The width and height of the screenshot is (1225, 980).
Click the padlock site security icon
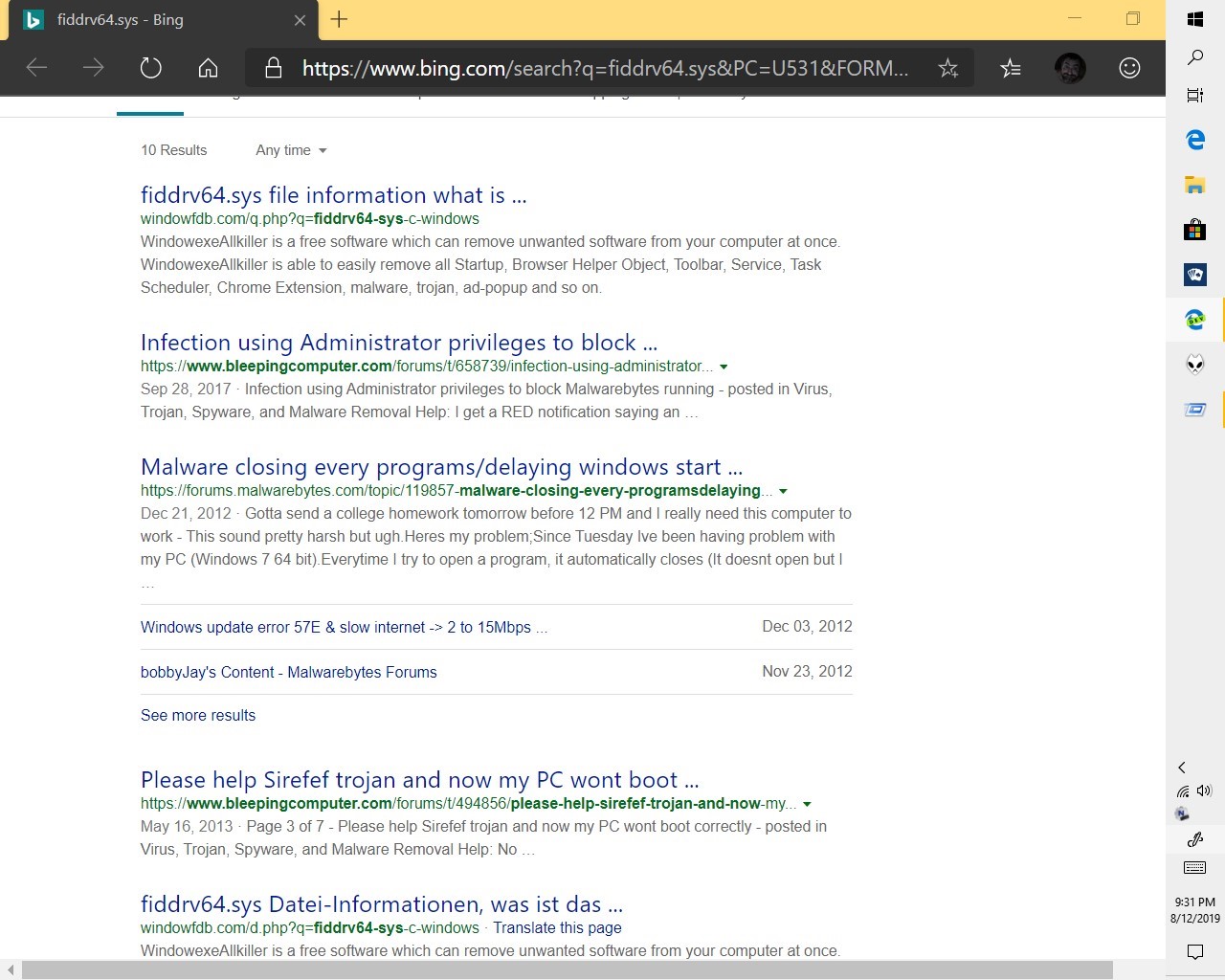click(273, 68)
